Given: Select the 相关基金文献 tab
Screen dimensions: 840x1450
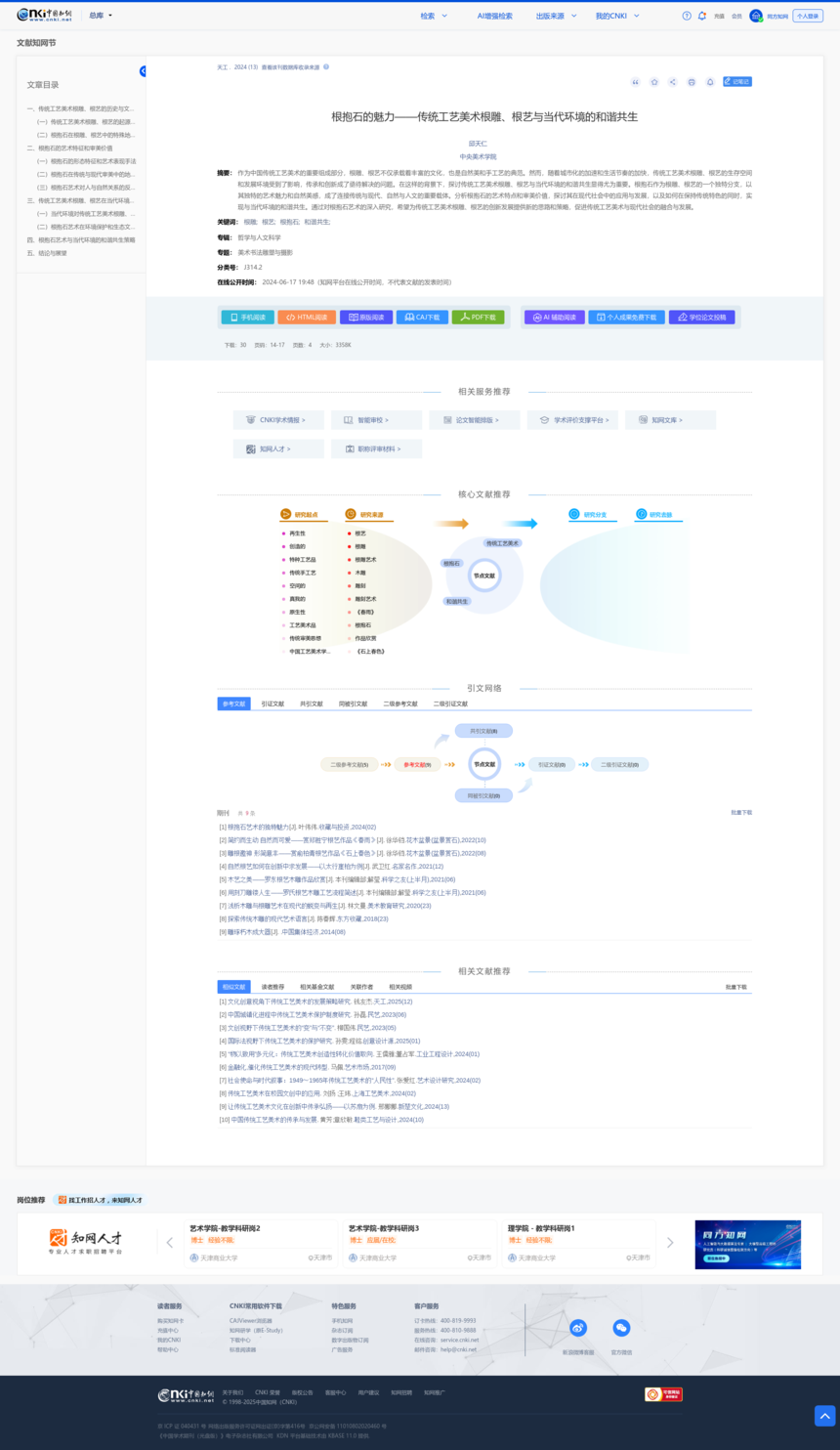Looking at the screenshot, I should (316, 987).
